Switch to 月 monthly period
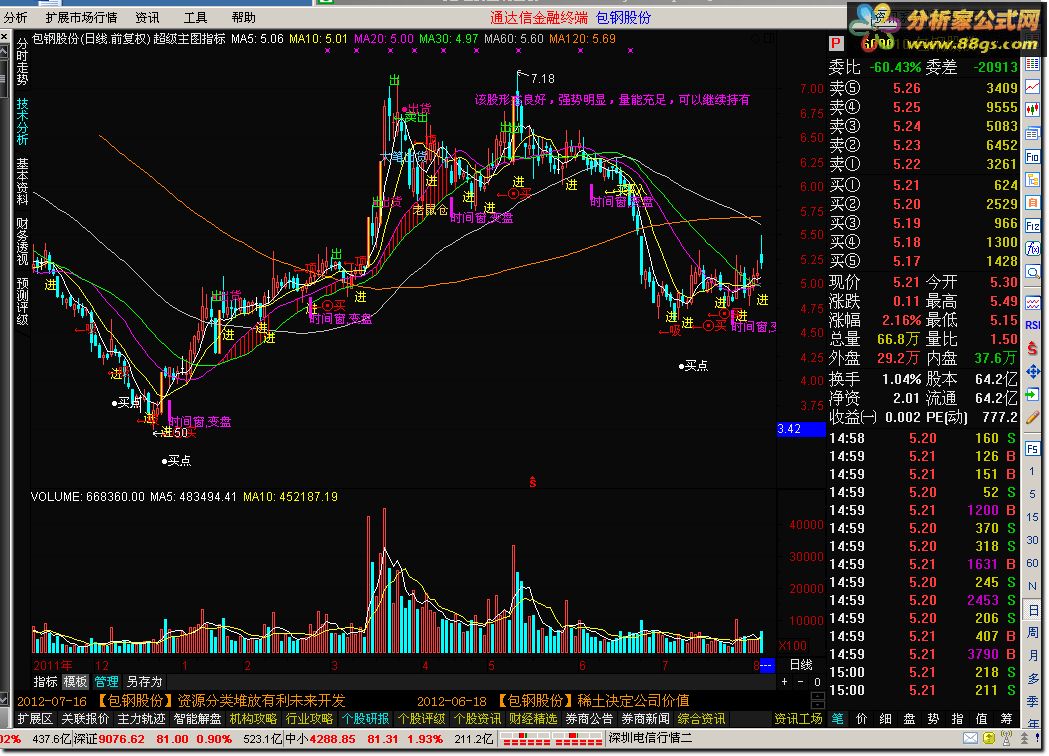This screenshot has width=1049, height=756. pyautogui.click(x=1032, y=655)
